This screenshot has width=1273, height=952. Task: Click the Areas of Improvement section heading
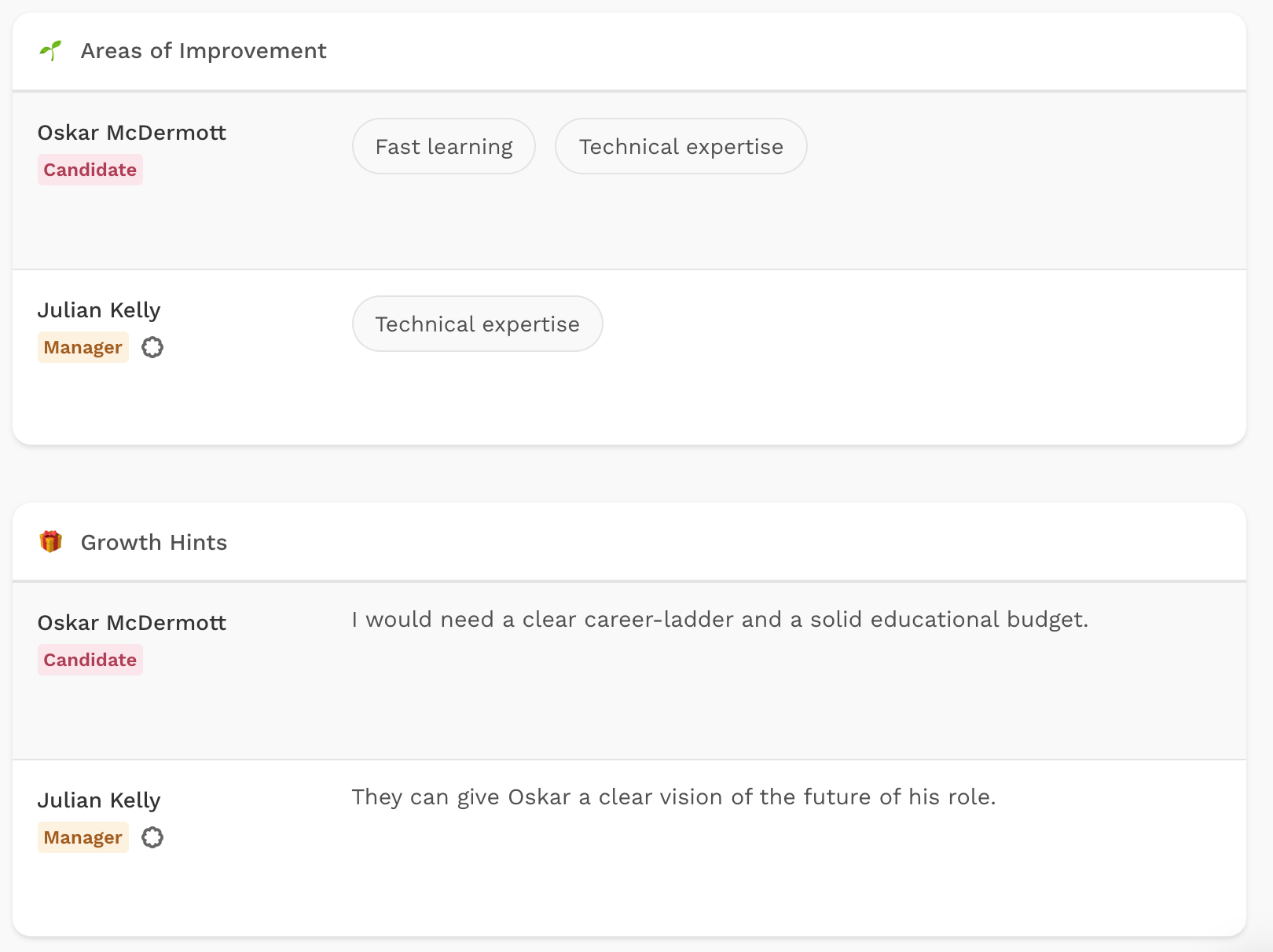click(204, 51)
